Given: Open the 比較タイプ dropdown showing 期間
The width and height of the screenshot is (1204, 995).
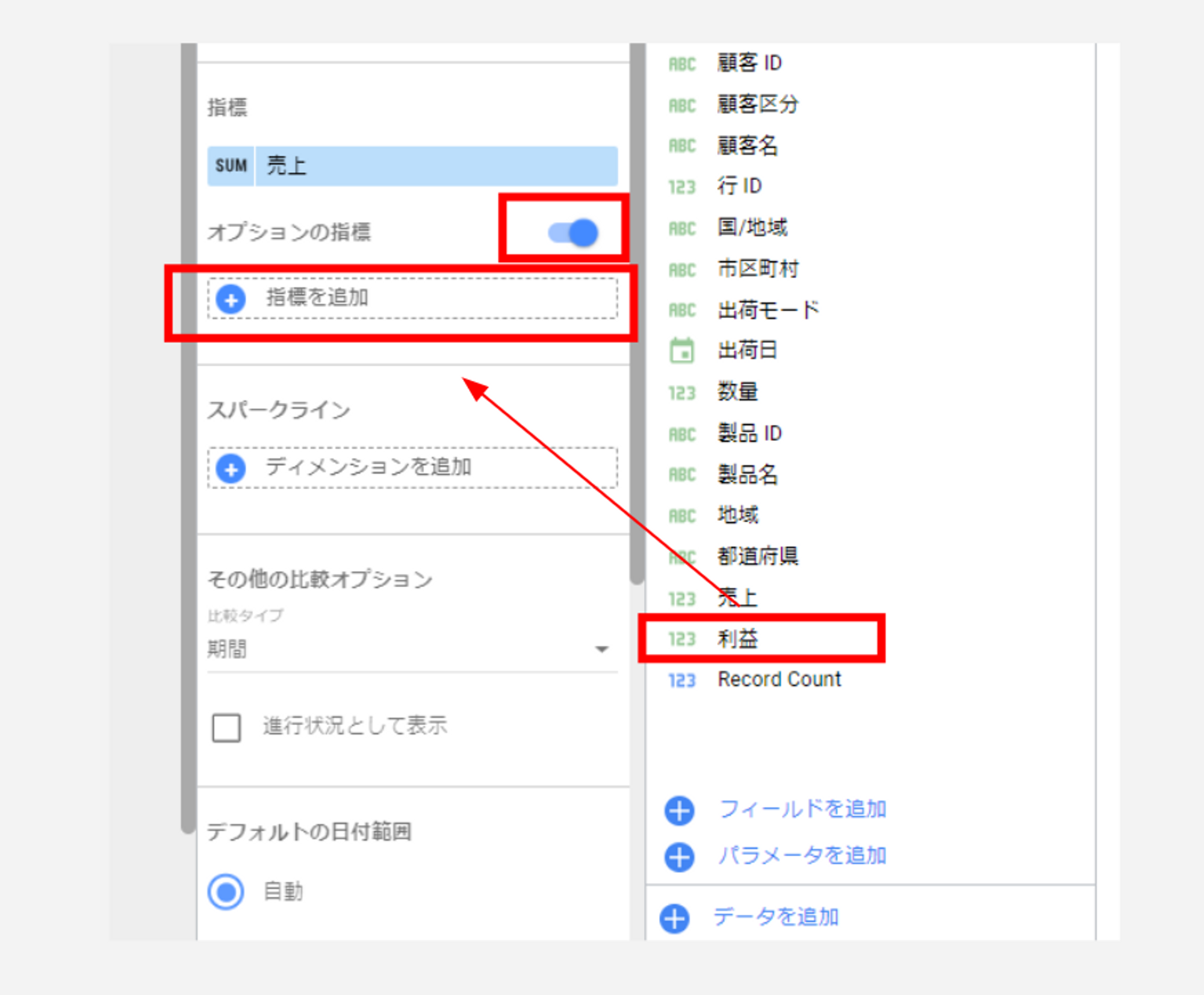Looking at the screenshot, I should (x=412, y=649).
